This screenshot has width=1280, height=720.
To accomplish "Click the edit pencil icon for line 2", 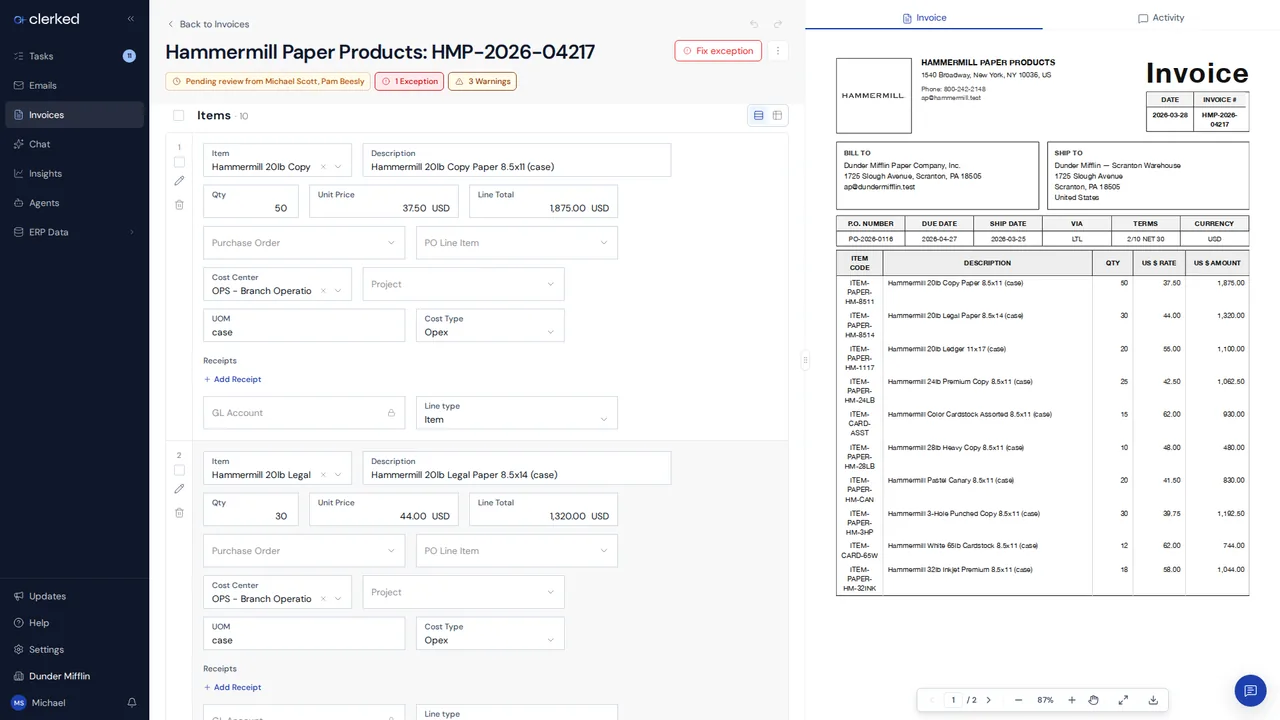I will [180, 489].
